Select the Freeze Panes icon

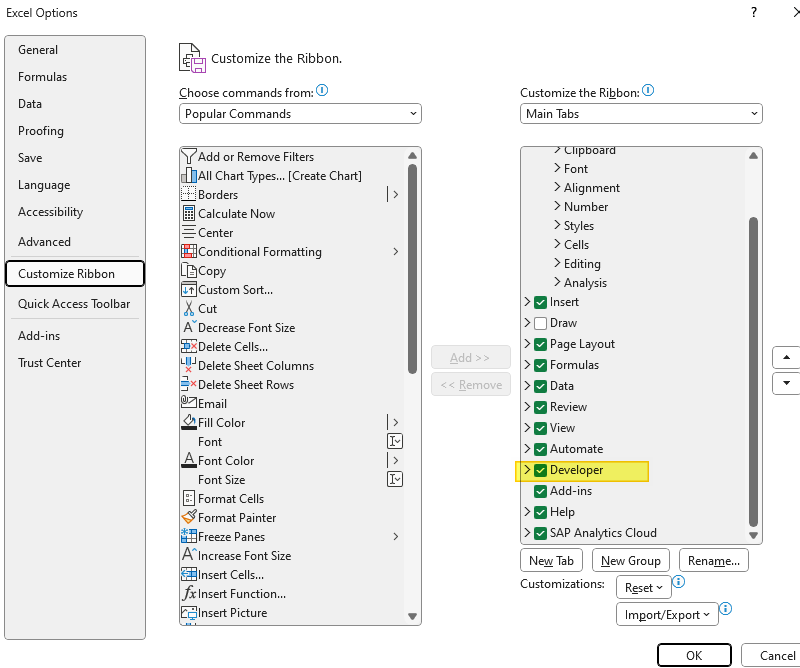click(x=189, y=536)
